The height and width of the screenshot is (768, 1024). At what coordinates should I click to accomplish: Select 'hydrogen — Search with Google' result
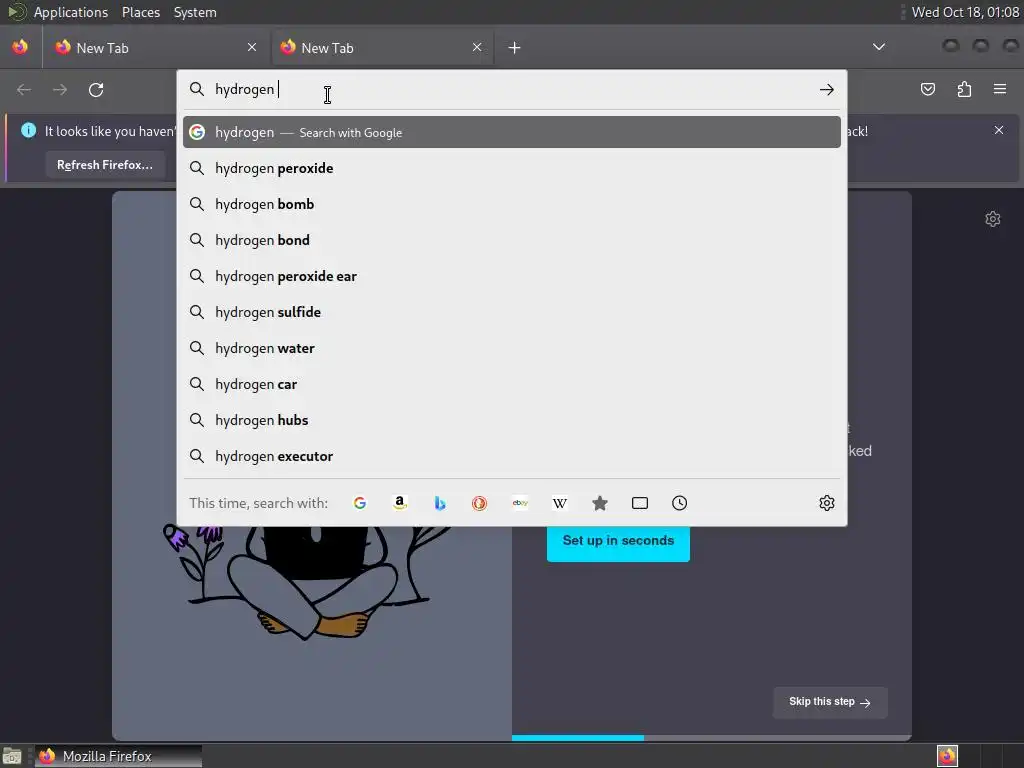[512, 132]
